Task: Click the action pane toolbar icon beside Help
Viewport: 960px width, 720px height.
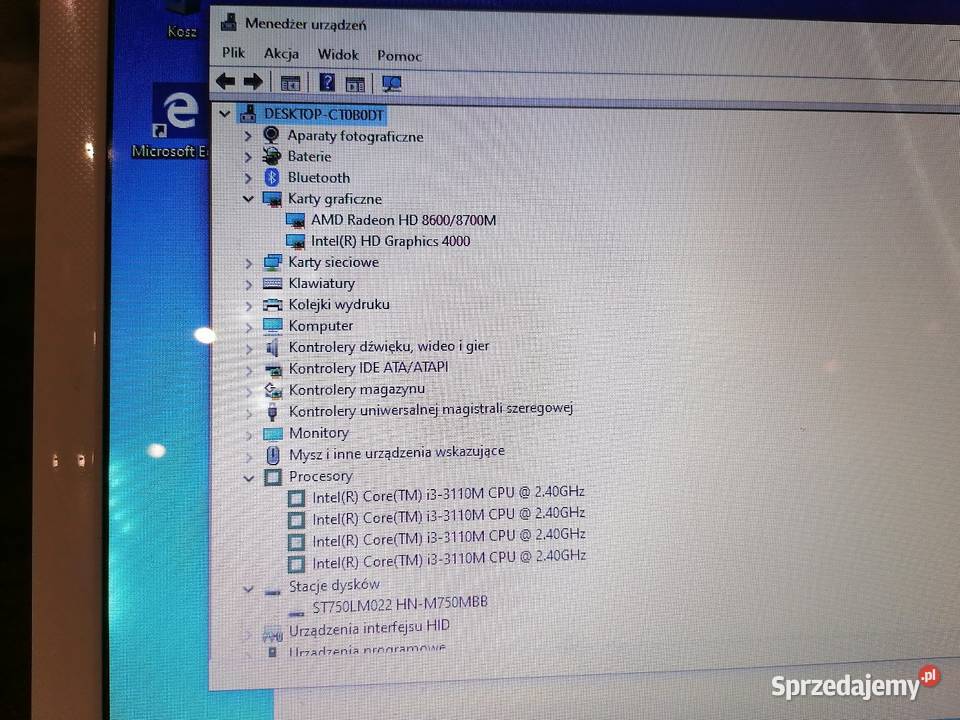Action: pyautogui.click(x=355, y=84)
